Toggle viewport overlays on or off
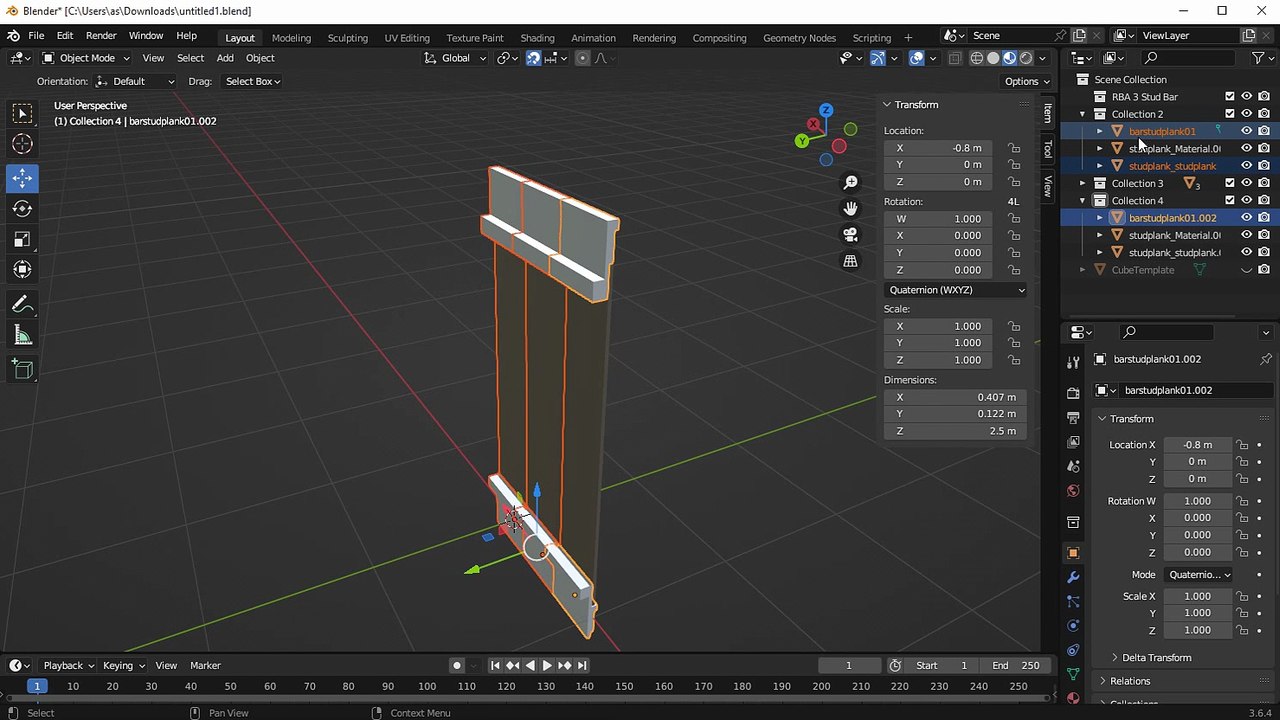 (916, 58)
